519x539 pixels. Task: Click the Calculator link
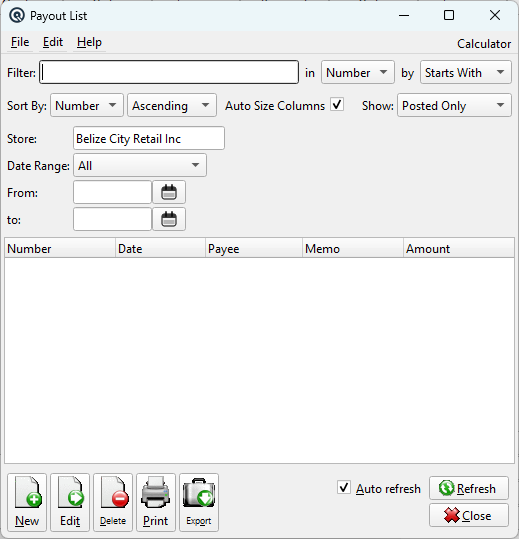coord(484,44)
